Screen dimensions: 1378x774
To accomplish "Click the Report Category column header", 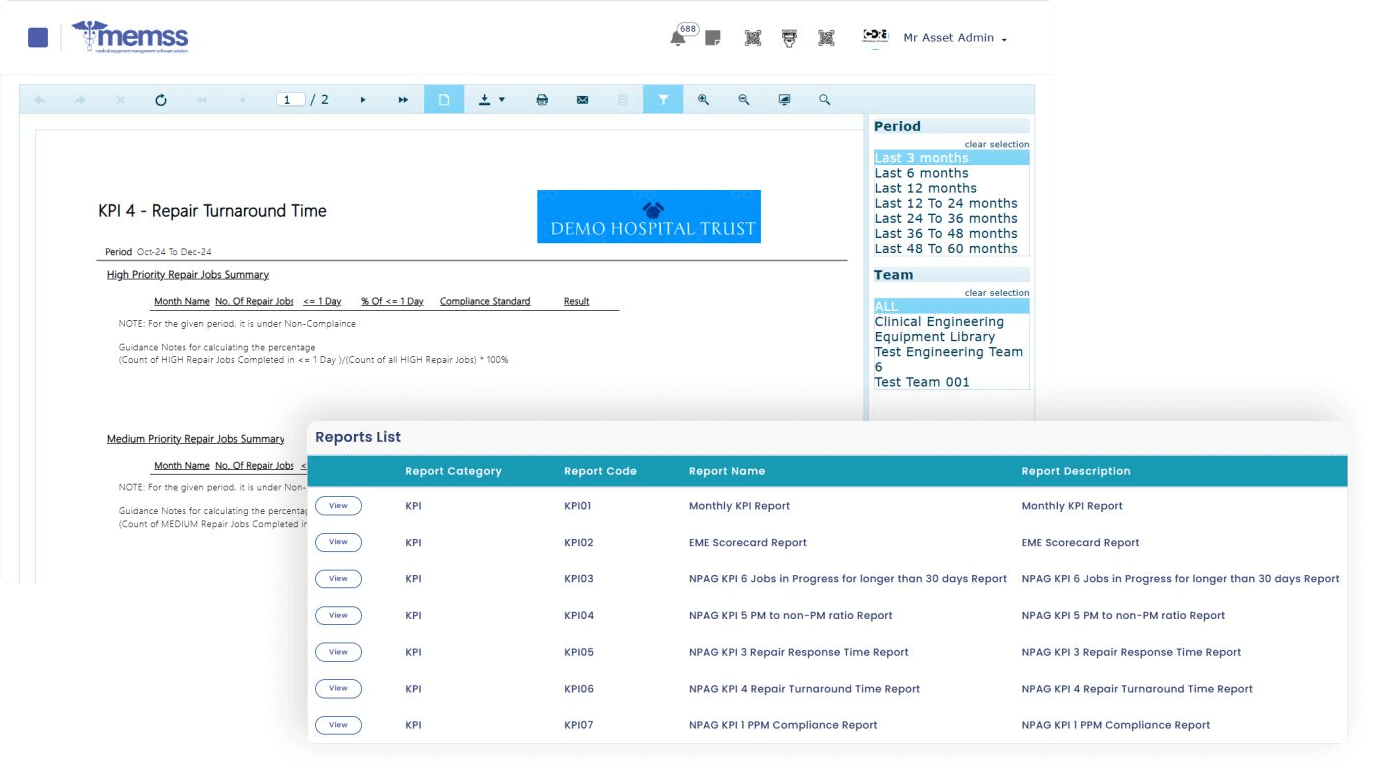I will click(453, 471).
